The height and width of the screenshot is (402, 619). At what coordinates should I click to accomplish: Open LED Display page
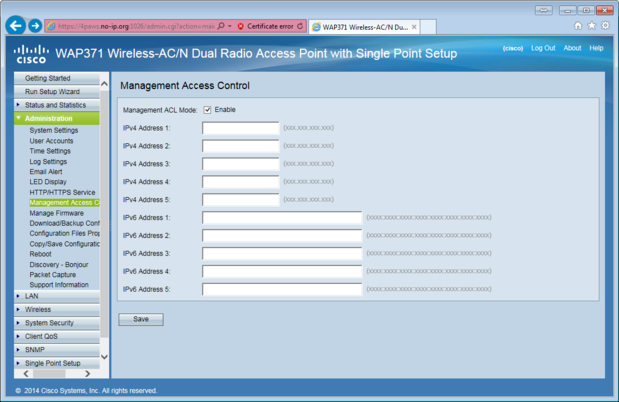[x=48, y=182]
